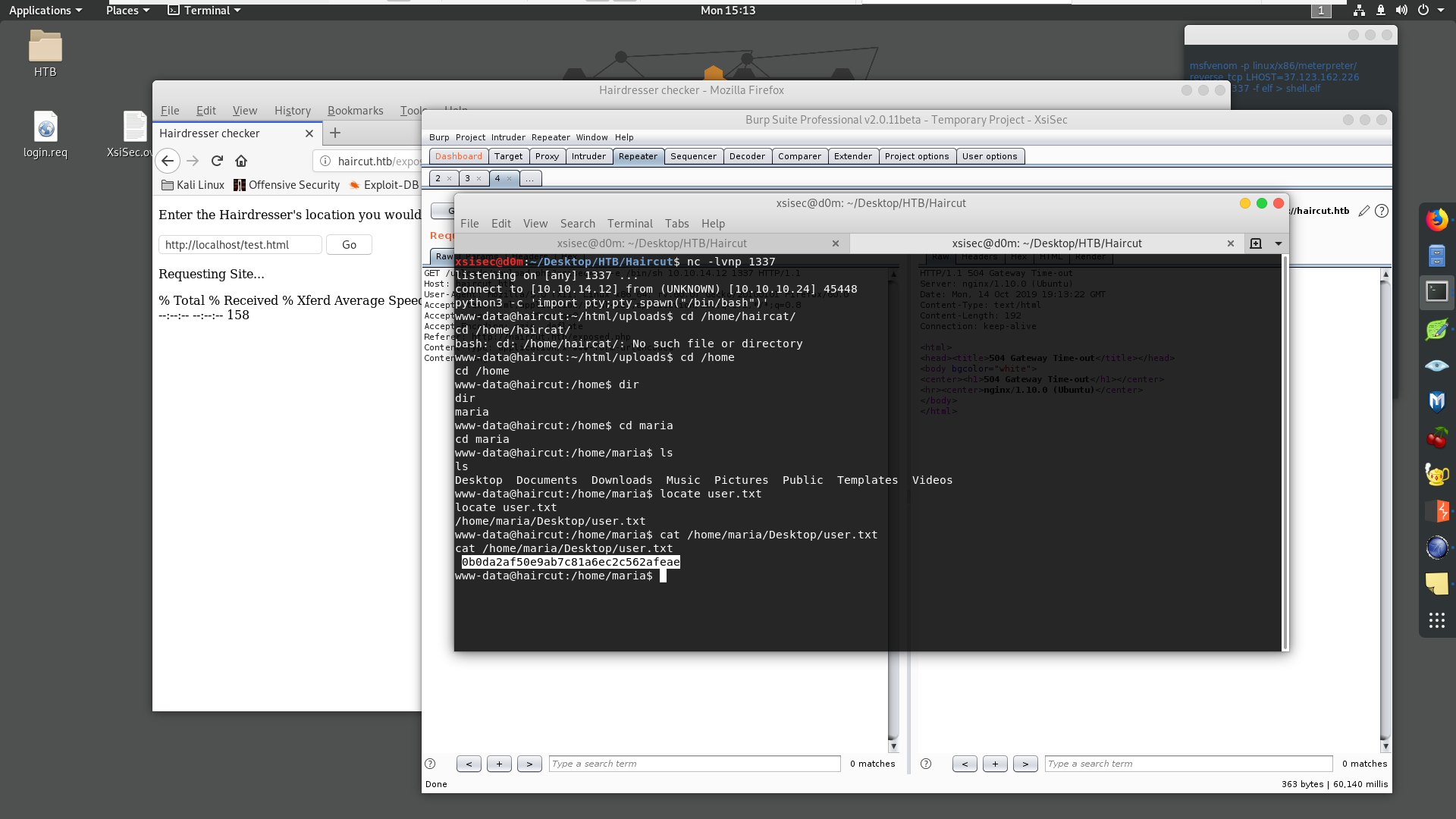
Task: Close the Hairdresser checker tab
Action: coord(309,133)
